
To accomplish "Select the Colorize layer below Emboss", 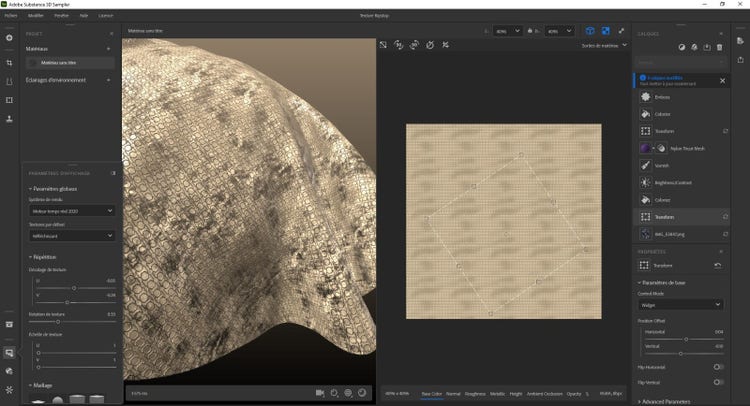I will 661,114.
